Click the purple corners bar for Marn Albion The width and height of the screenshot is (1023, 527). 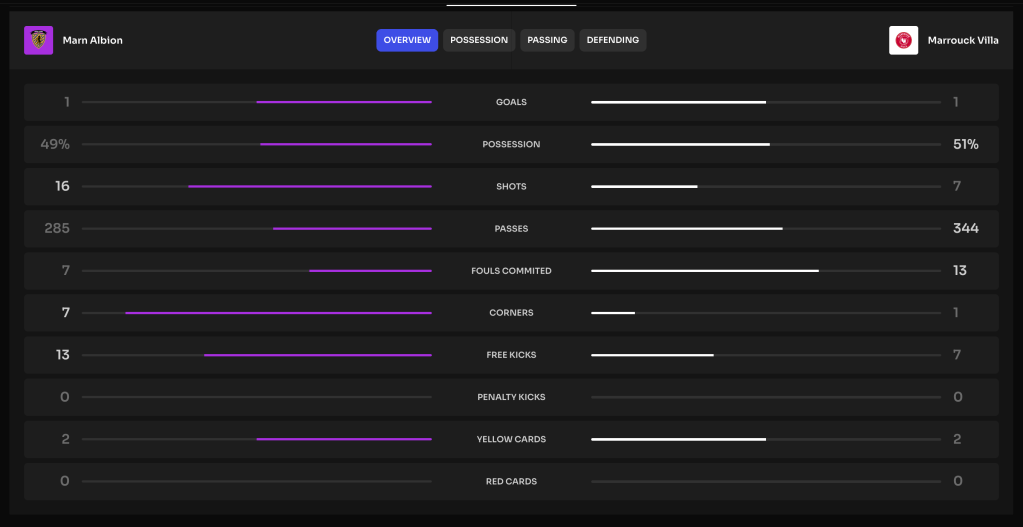click(278, 313)
